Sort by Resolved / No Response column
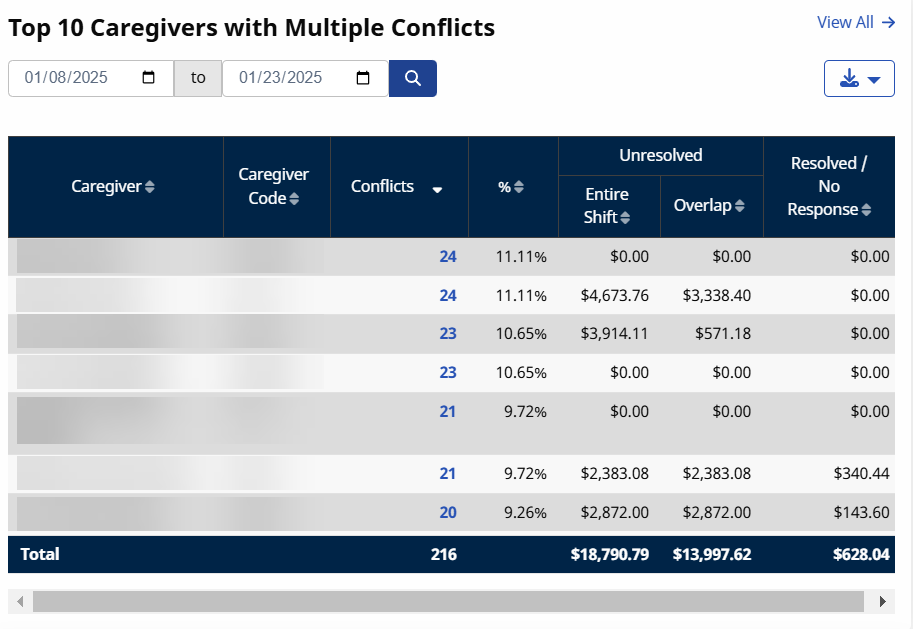This screenshot has width=913, height=629. click(x=865, y=210)
